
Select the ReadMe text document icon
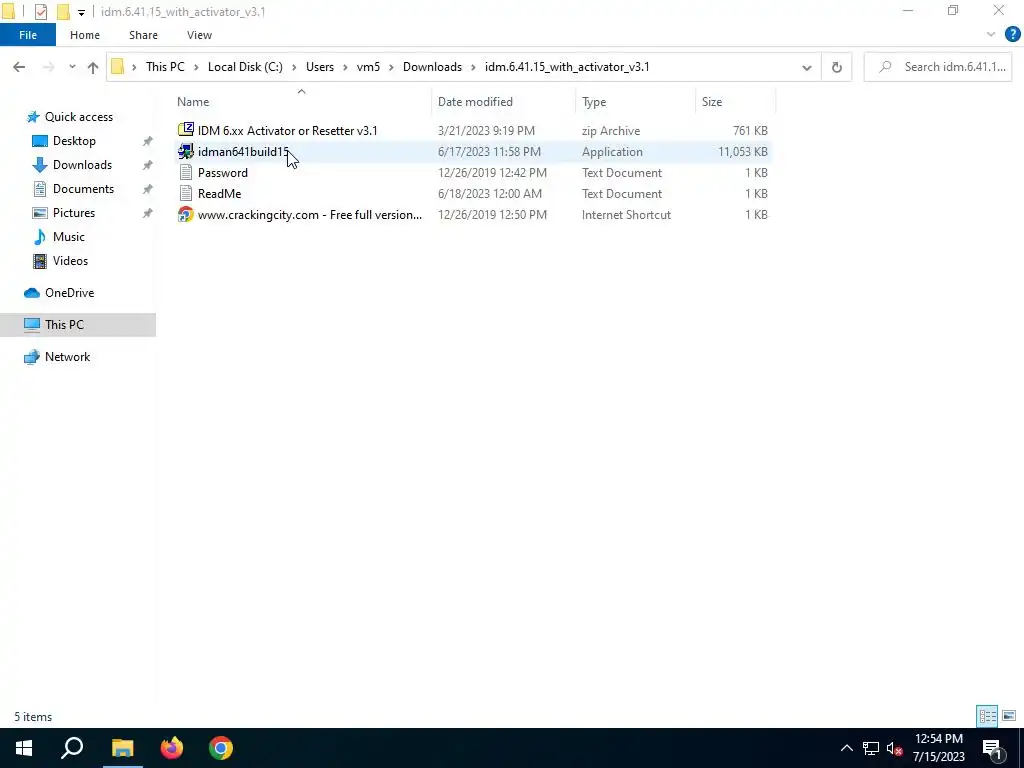(185, 193)
